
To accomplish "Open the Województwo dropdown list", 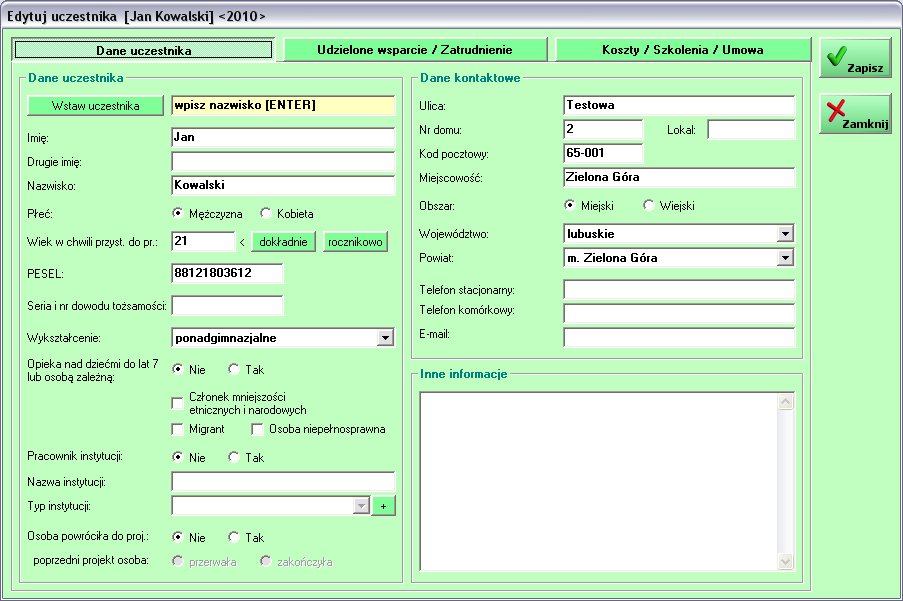I will tap(785, 234).
